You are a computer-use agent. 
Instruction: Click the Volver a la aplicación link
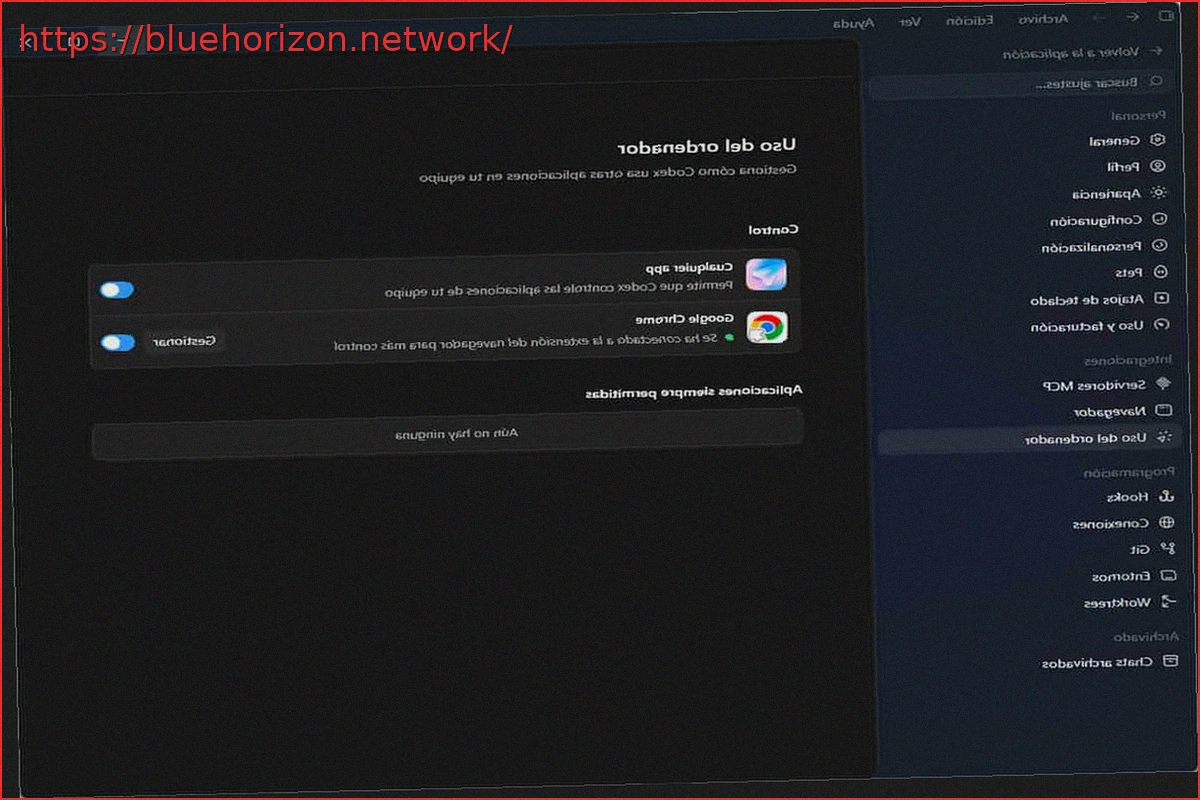pyautogui.click(x=1073, y=53)
